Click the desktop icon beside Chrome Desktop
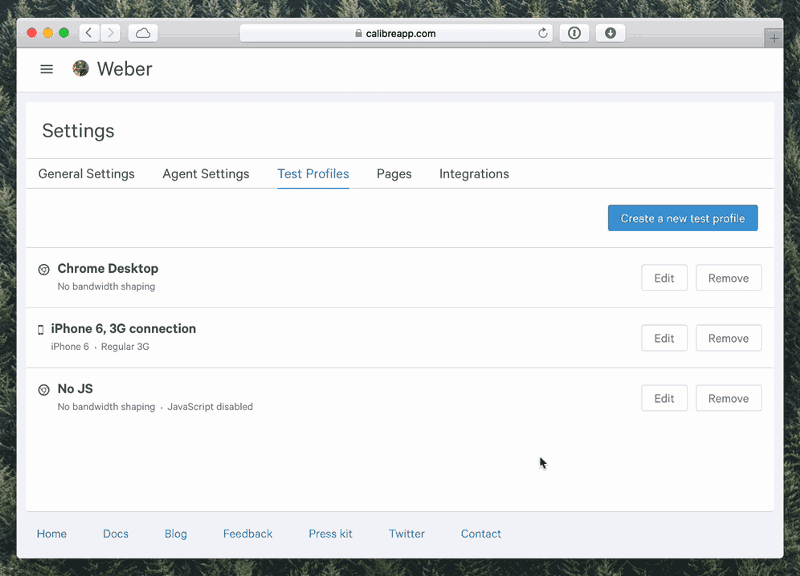 (x=43, y=269)
